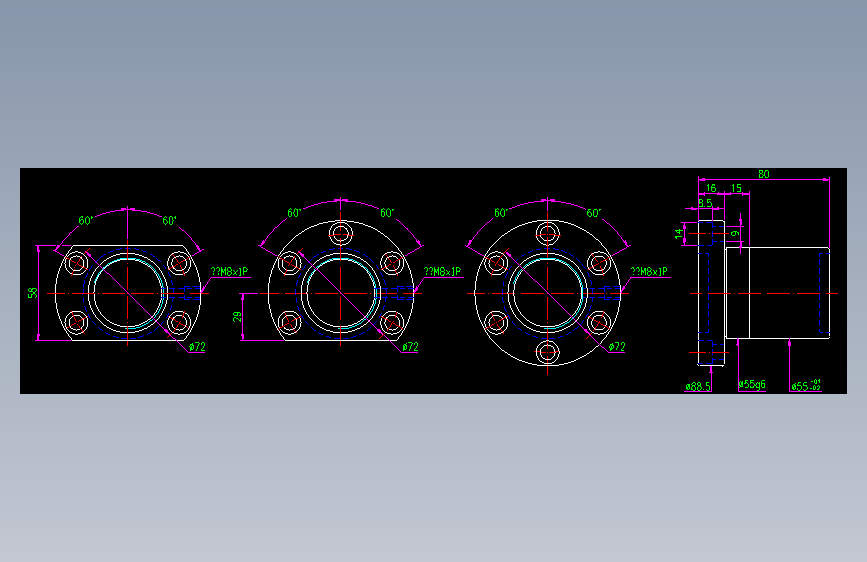Screen dimensions: 867x562
Task: Click ø72 label in full round flange view
Action: click(617, 347)
